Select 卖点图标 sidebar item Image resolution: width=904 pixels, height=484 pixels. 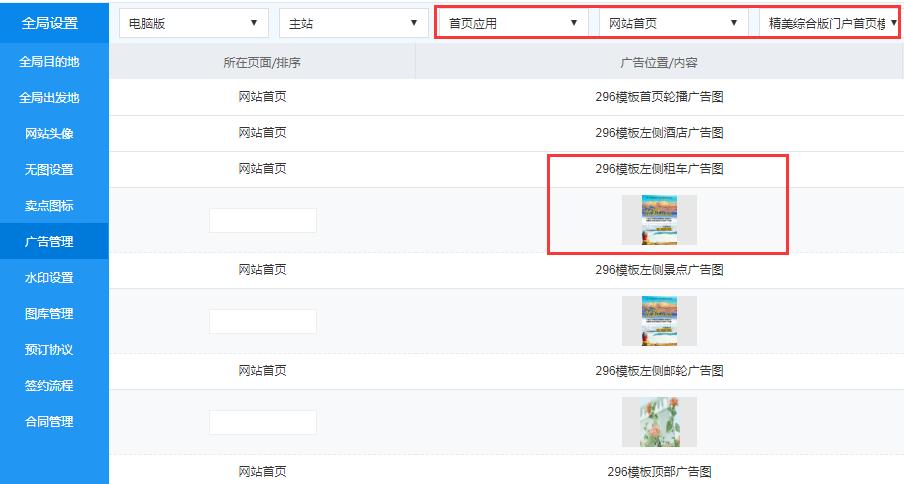click(x=49, y=206)
